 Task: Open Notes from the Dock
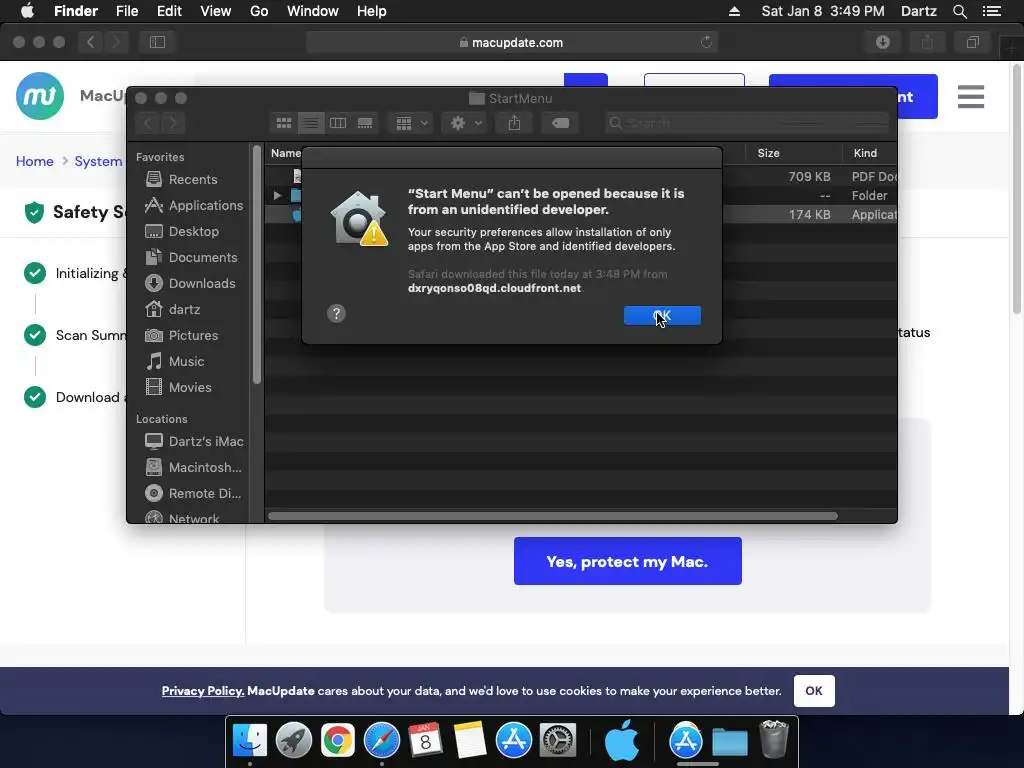pos(470,741)
